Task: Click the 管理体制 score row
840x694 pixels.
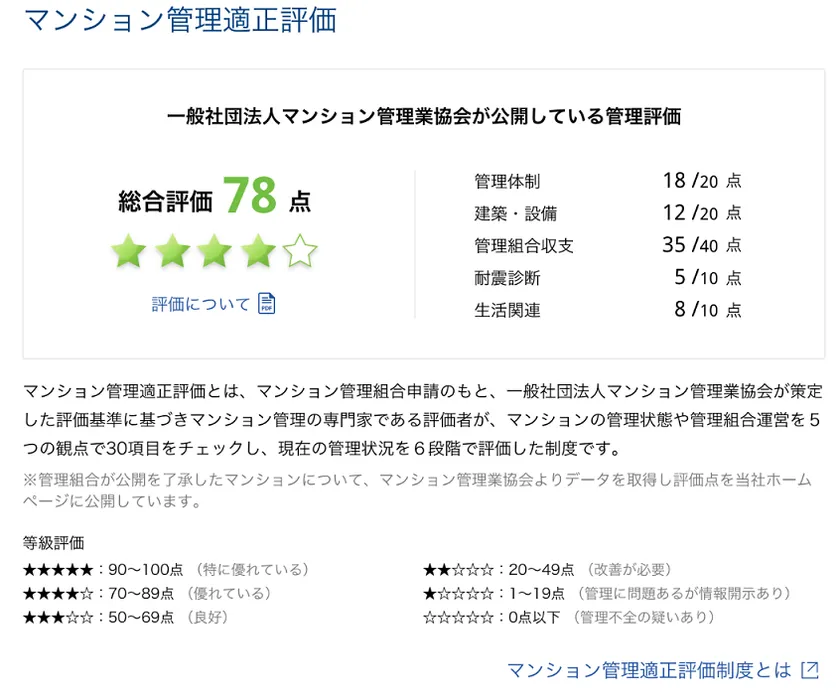Action: click(607, 181)
